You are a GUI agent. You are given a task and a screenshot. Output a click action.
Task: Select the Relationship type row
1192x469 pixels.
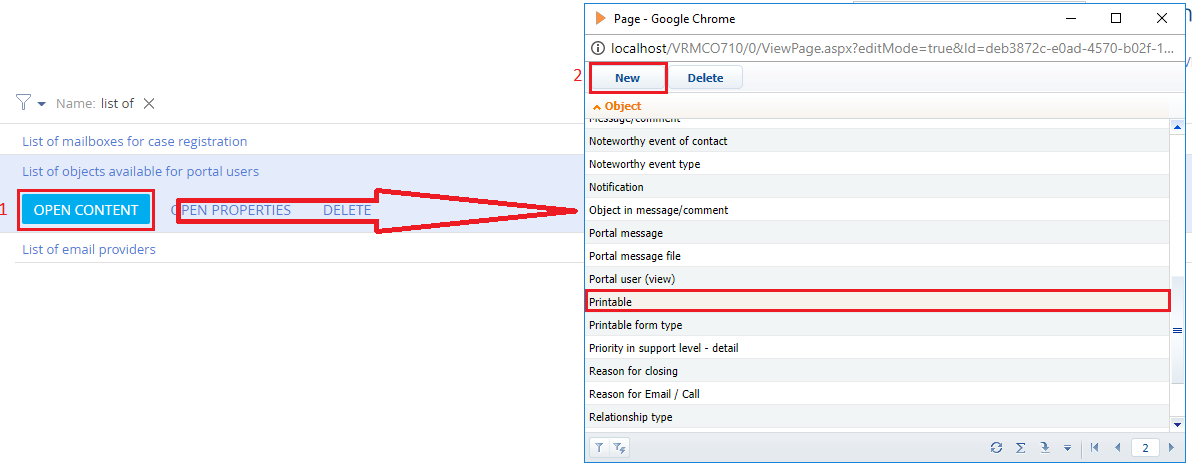pos(877,417)
